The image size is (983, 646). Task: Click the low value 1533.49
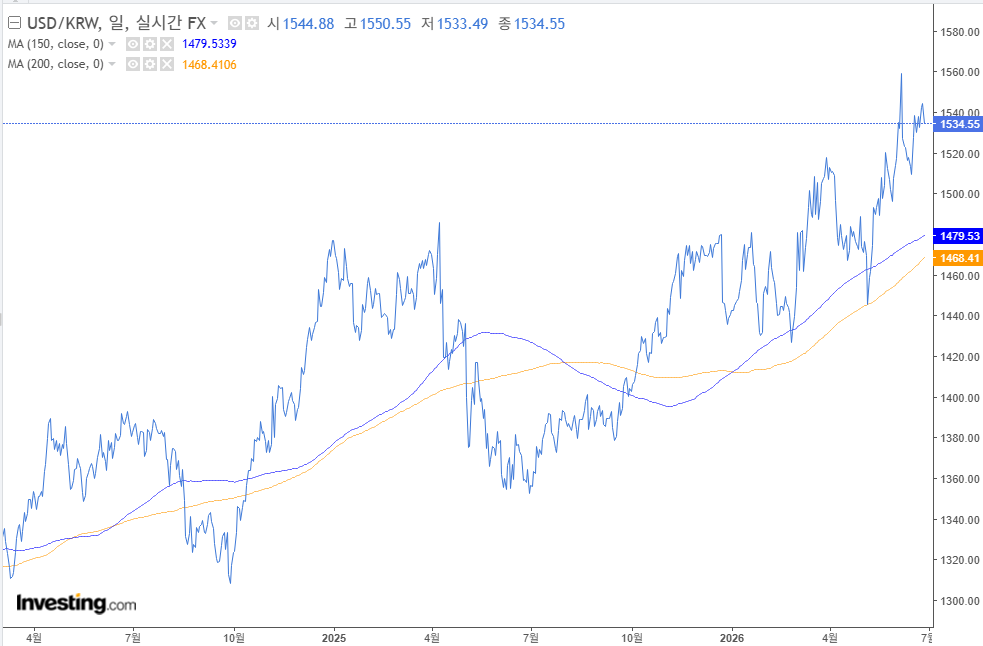(463, 24)
